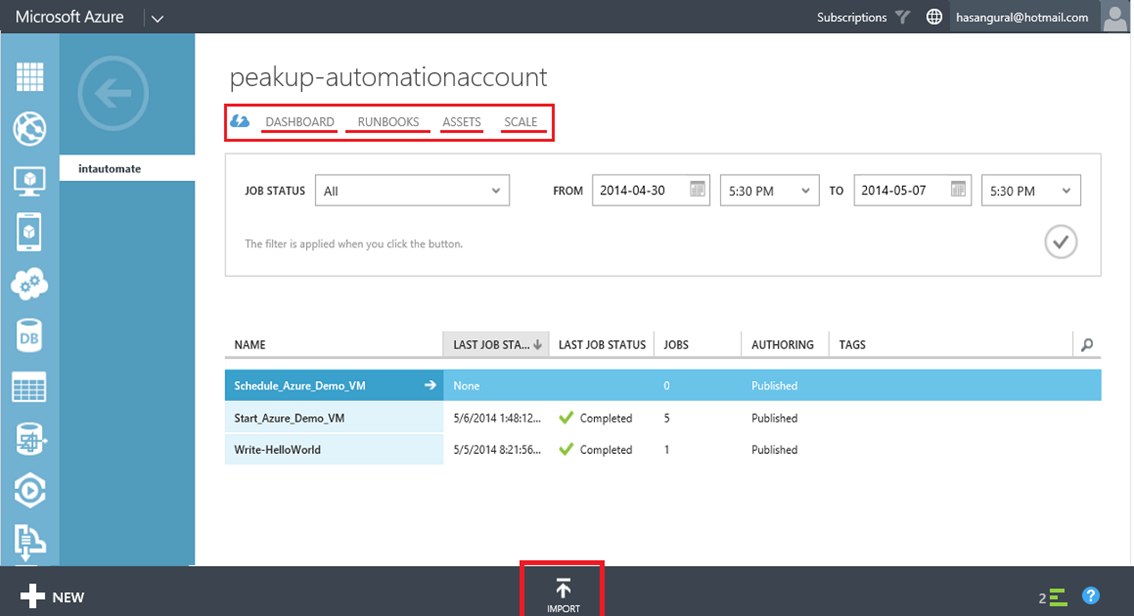Open help via the question mark icon
This screenshot has width=1134, height=616.
(1091, 596)
